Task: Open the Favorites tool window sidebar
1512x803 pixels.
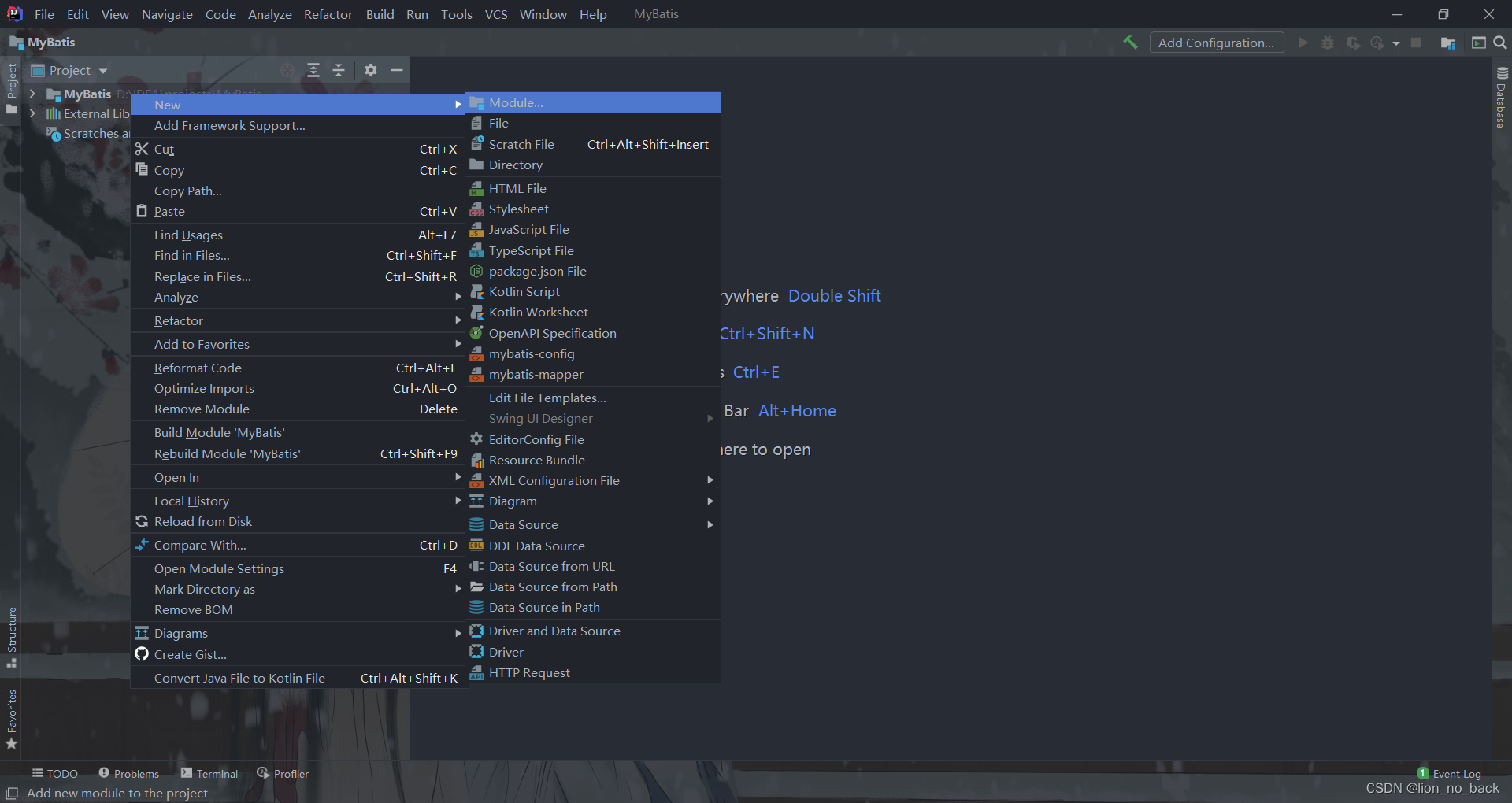Action: tap(11, 719)
